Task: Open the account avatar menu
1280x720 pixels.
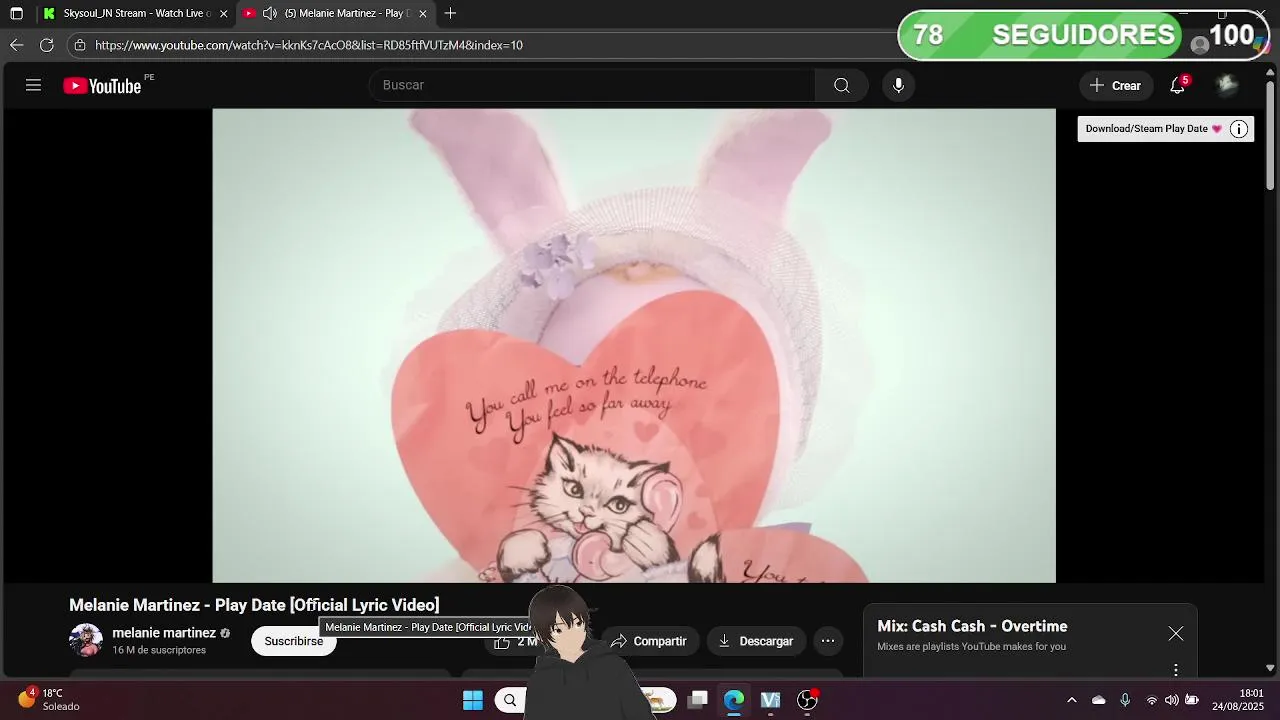Action: click(x=1227, y=85)
